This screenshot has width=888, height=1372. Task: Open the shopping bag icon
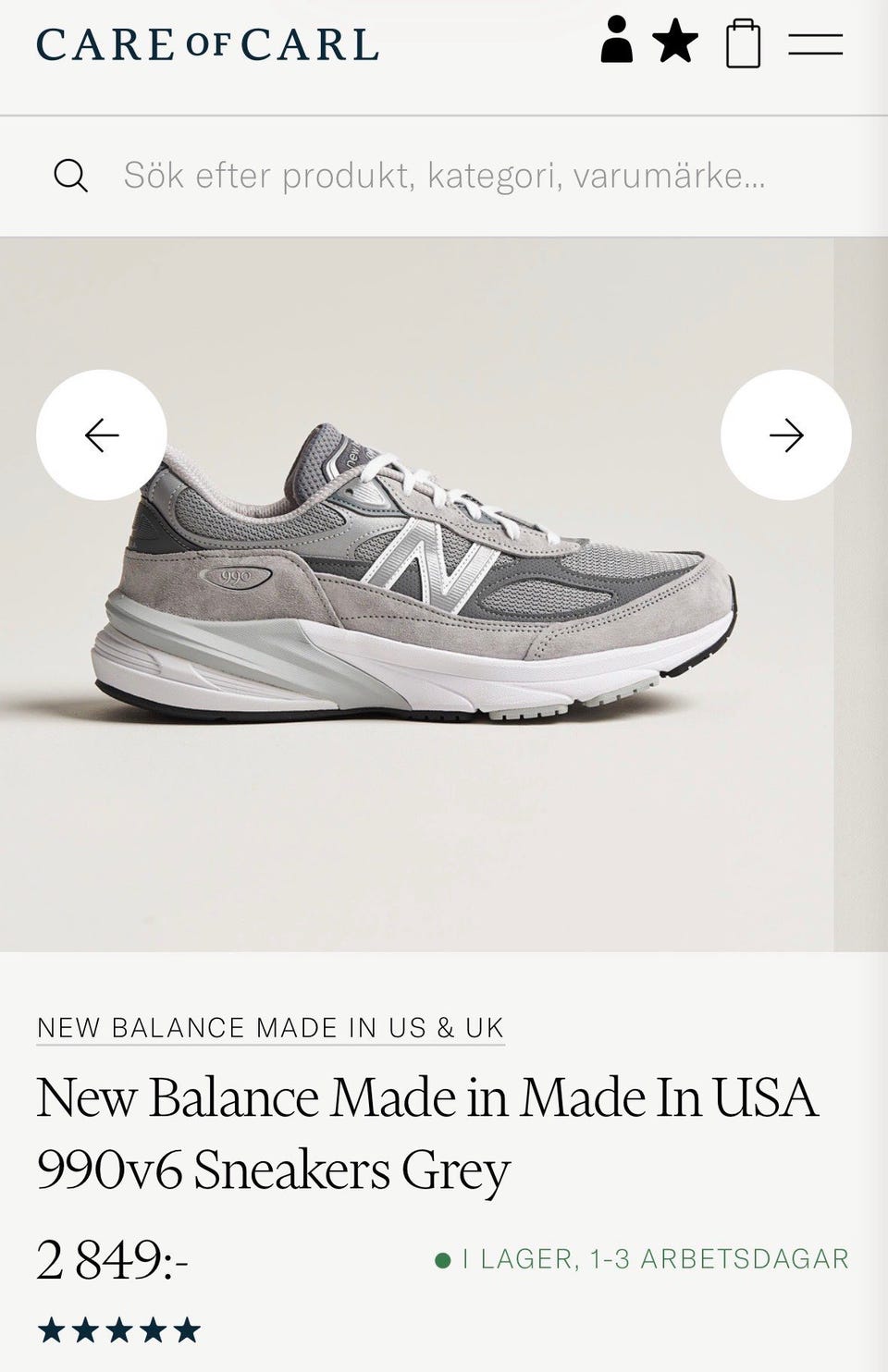point(743,43)
